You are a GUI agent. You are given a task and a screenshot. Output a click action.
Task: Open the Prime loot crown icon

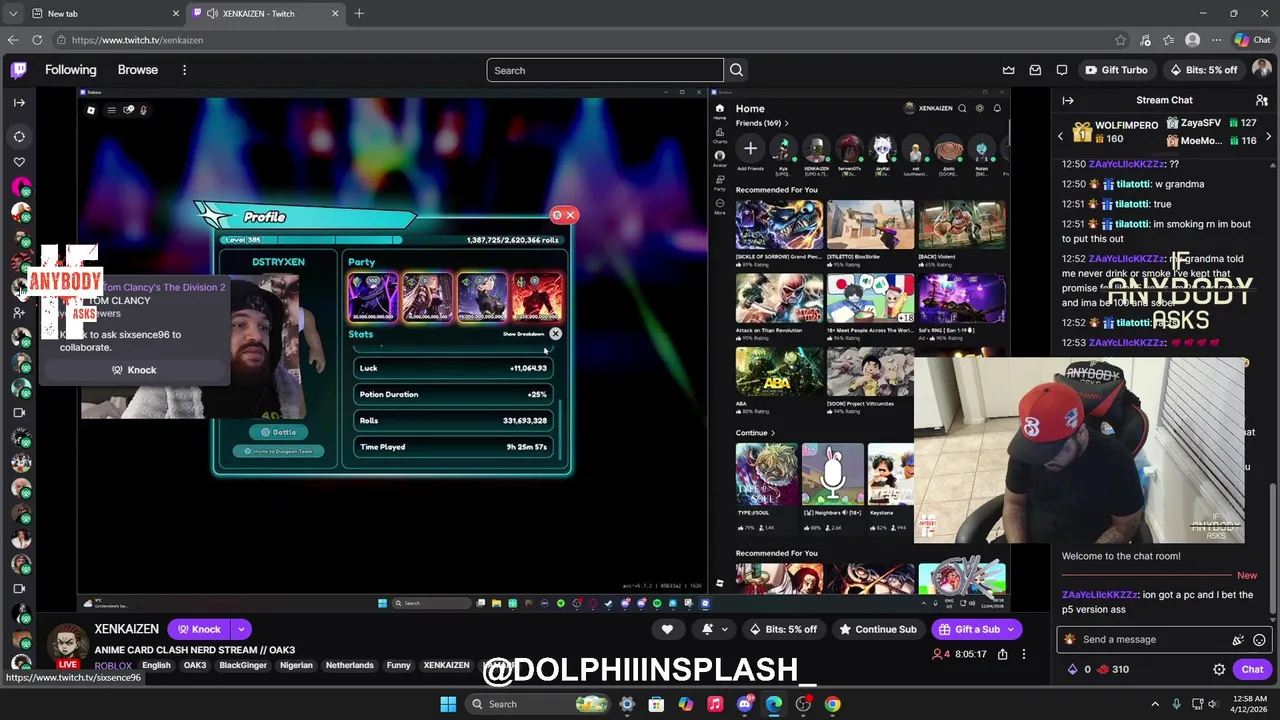point(1008,70)
